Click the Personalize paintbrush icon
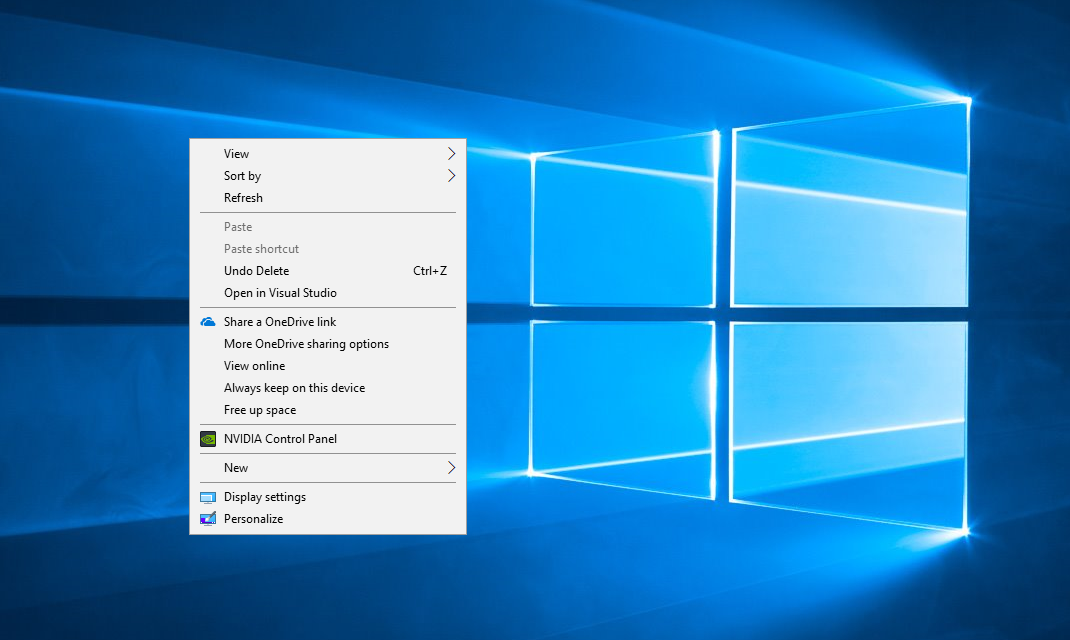This screenshot has height=640, width=1070. coord(209,518)
